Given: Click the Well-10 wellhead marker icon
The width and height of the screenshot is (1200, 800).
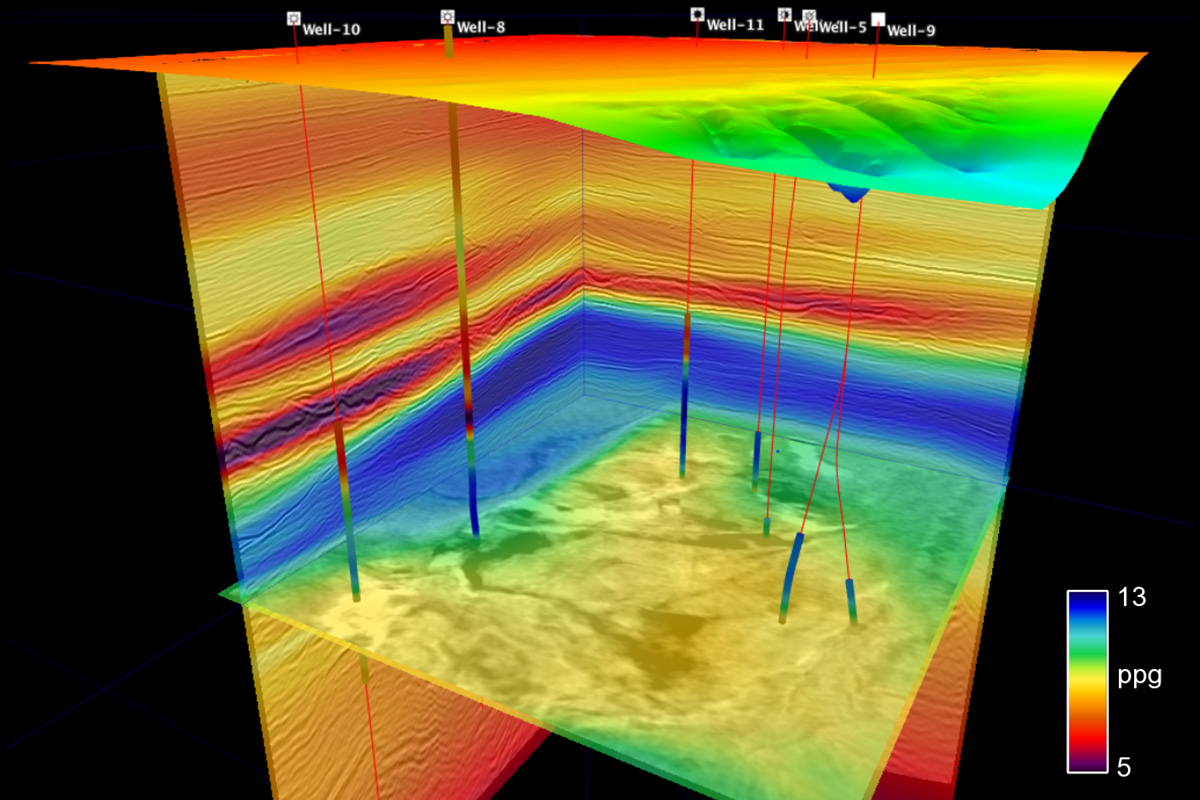Looking at the screenshot, I should [x=293, y=18].
